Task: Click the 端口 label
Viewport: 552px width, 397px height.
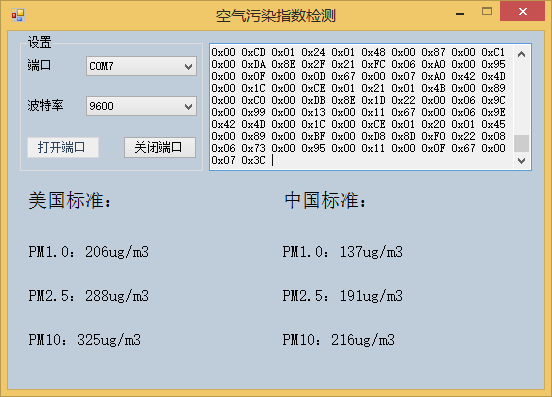Action: (39, 65)
